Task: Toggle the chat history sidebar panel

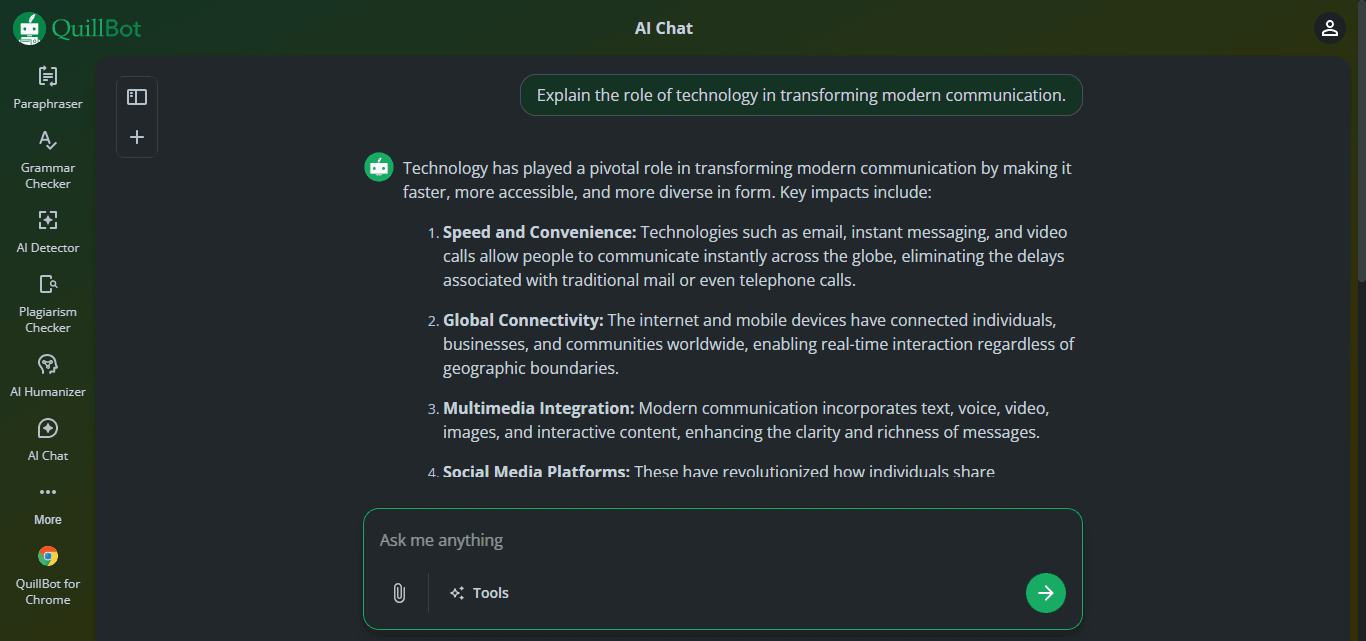Action: pyautogui.click(x=137, y=97)
